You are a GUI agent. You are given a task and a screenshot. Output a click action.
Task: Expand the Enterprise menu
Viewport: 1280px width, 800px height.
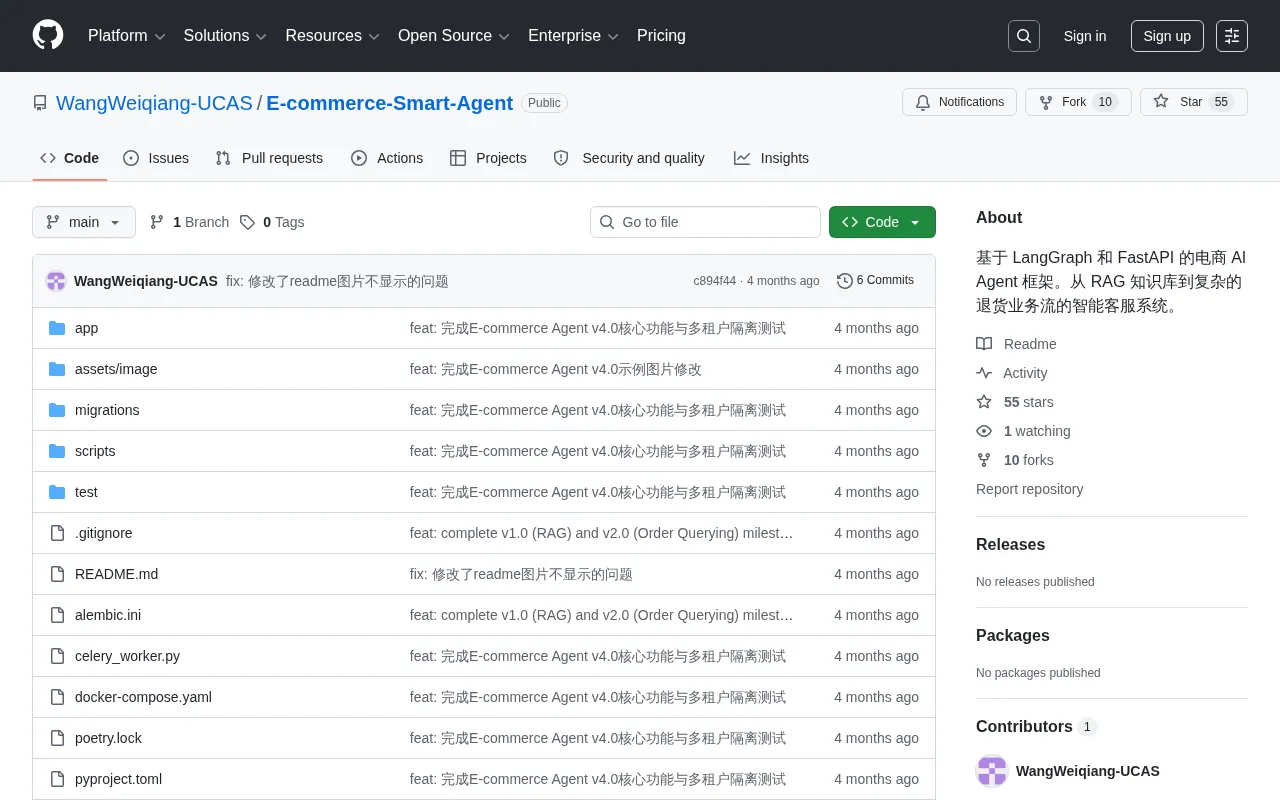point(574,36)
